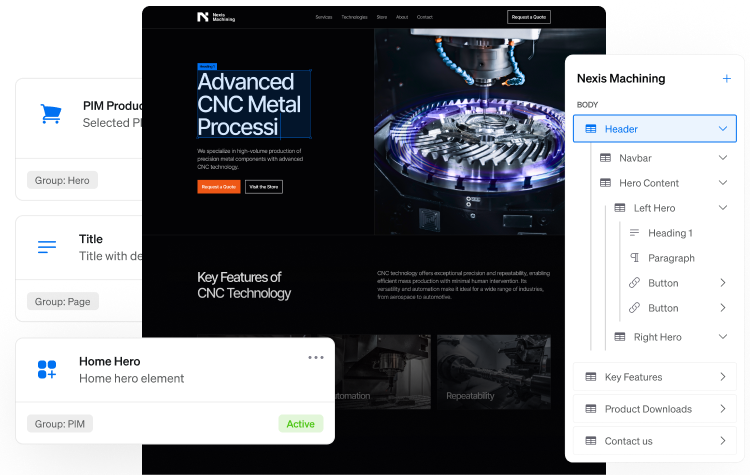This screenshot has width=750, height=475.
Task: Click the Active status badge
Action: (300, 424)
